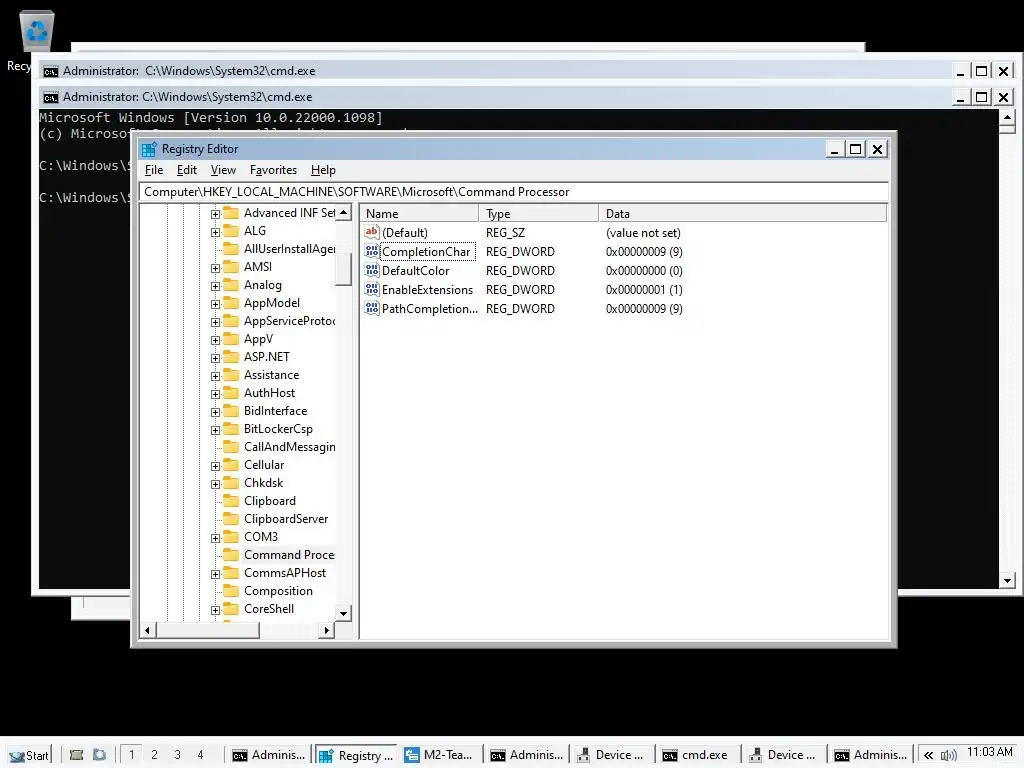Click the ClipboardServer folder icon
Screen dimensions: 1024x768
(x=231, y=519)
